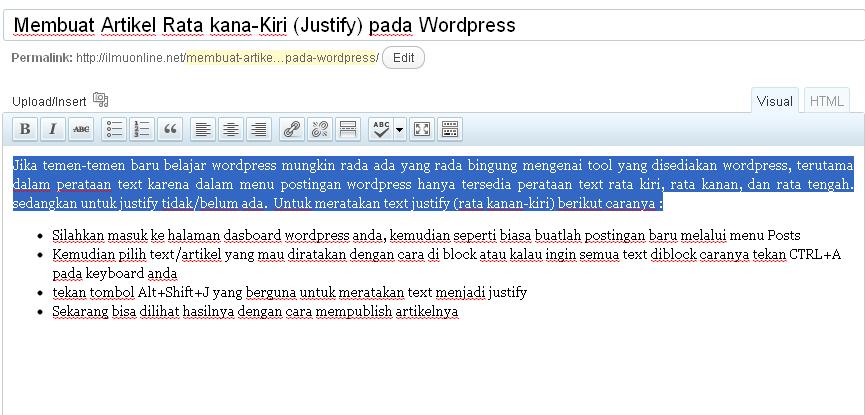The width and height of the screenshot is (865, 415).
Task: Toggle fullscreen editing mode
Action: pyautogui.click(x=422, y=129)
